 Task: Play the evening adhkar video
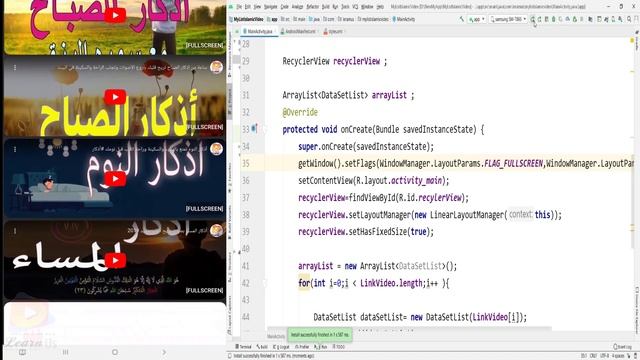click(x=115, y=260)
